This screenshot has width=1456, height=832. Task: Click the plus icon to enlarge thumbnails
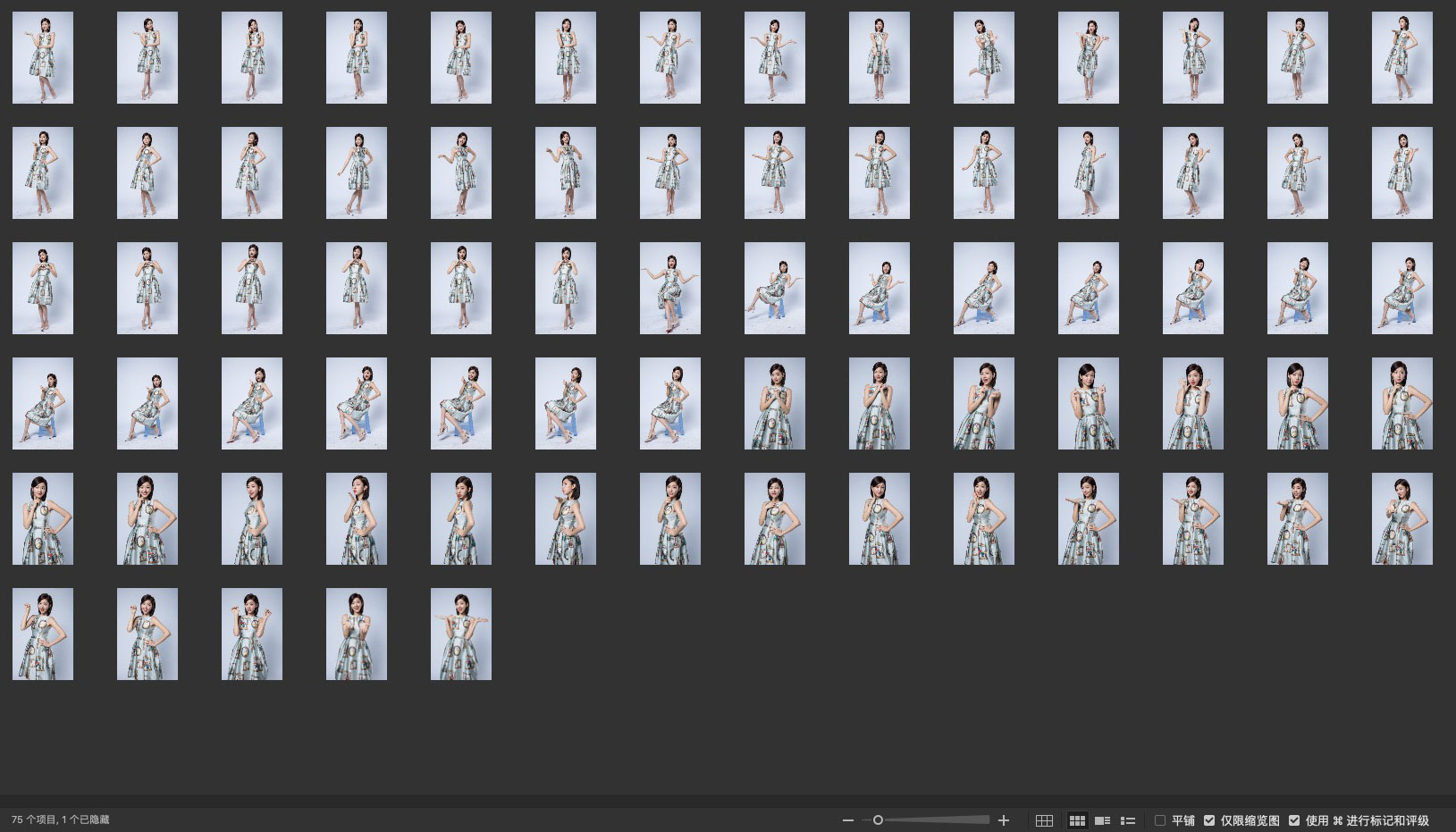1004,820
